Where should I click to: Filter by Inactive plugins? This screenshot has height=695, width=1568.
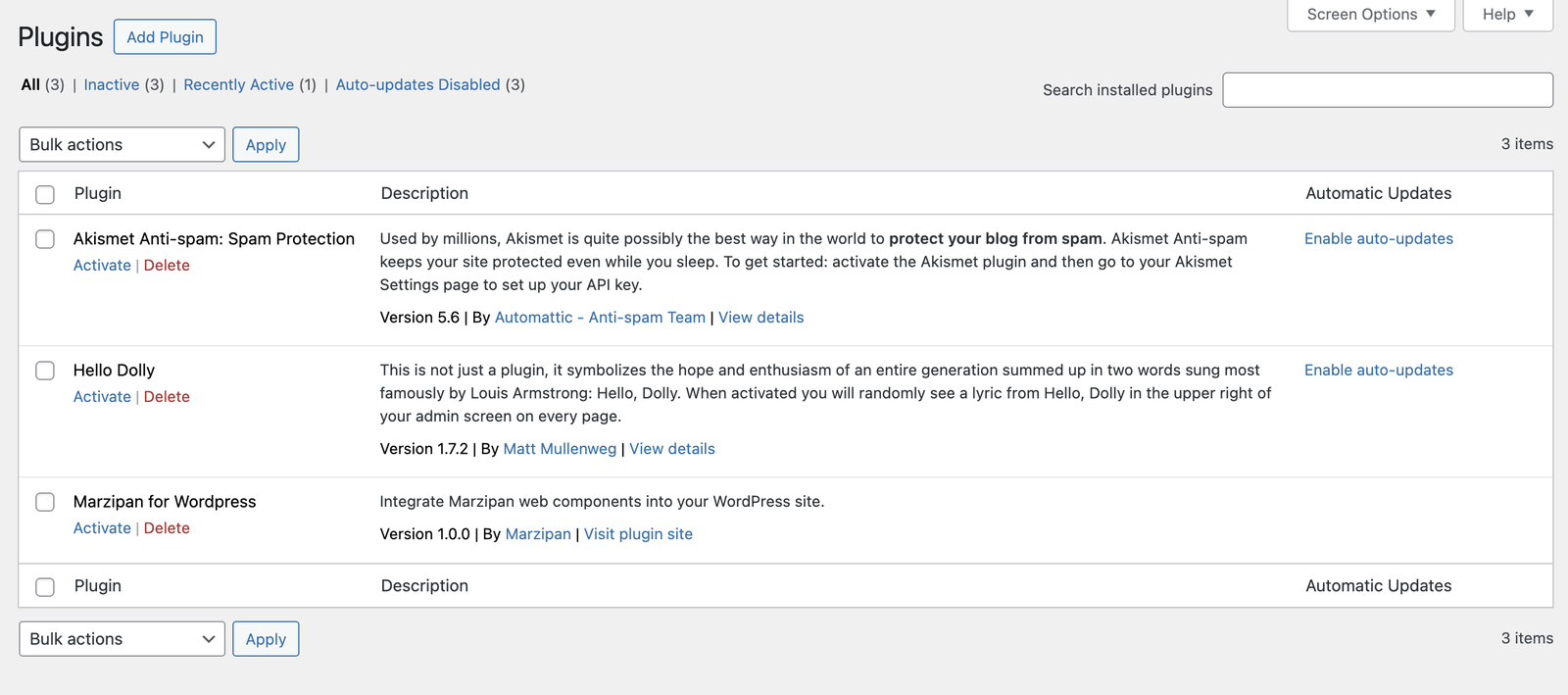[x=112, y=85]
